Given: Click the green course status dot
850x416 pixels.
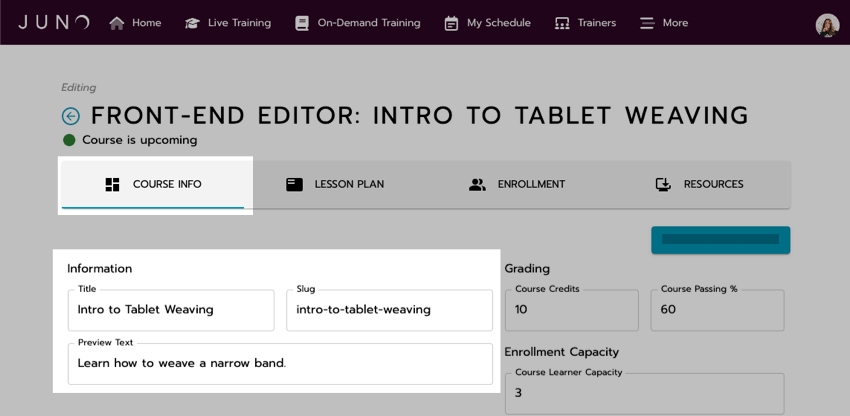Looking at the screenshot, I should 69,140.
